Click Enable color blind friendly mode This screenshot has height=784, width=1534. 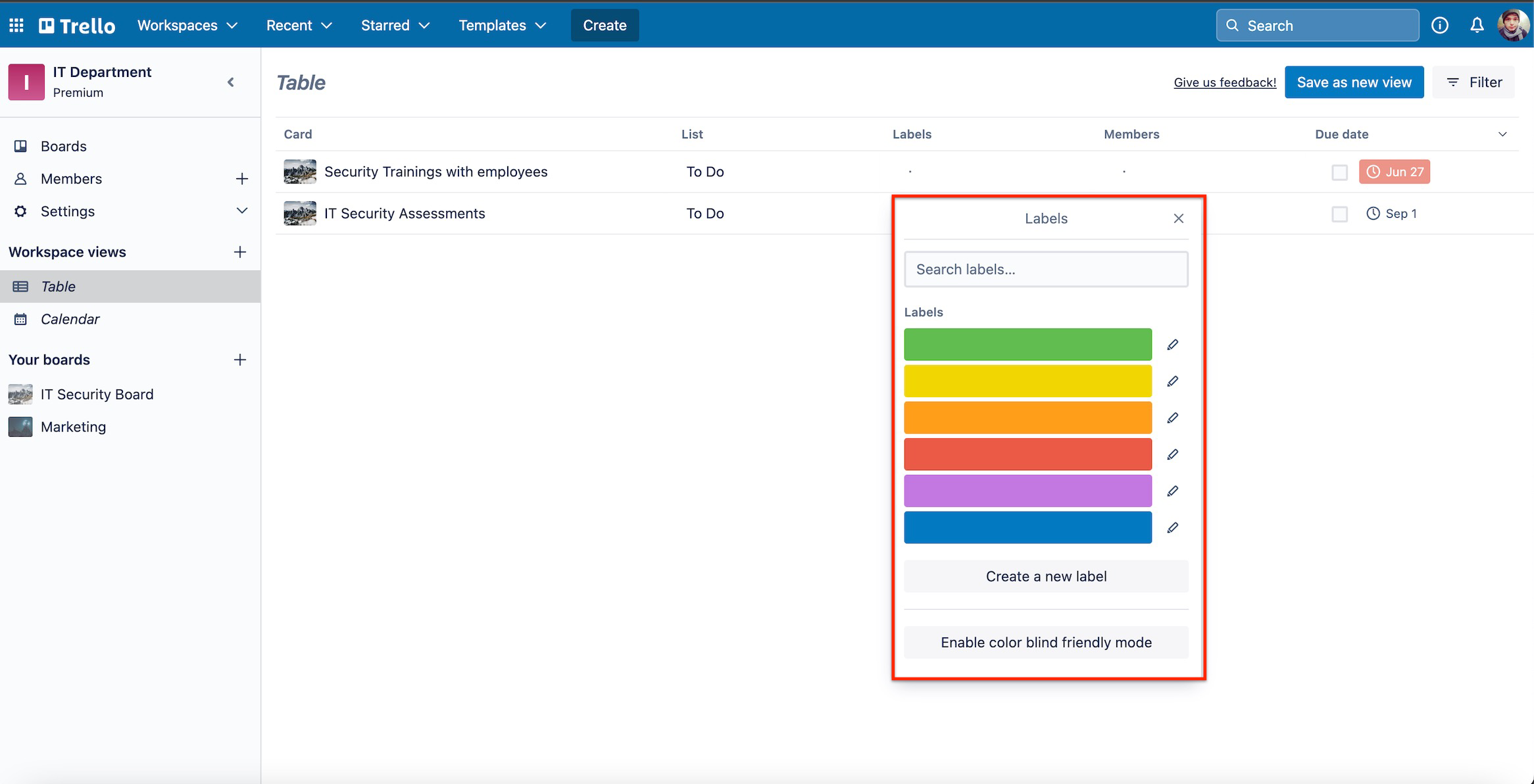point(1046,643)
